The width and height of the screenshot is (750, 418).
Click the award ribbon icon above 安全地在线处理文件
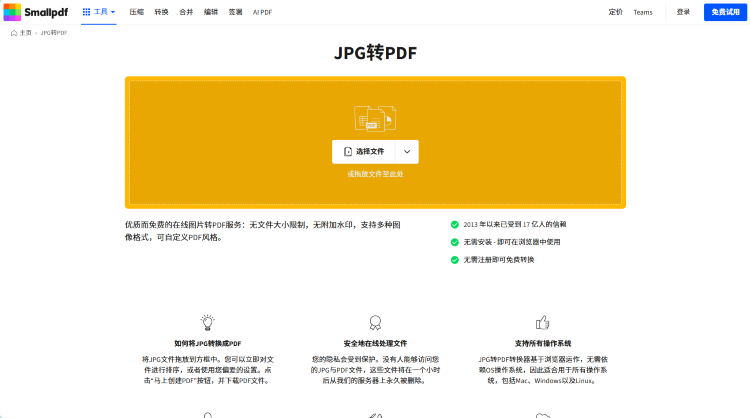pos(375,323)
